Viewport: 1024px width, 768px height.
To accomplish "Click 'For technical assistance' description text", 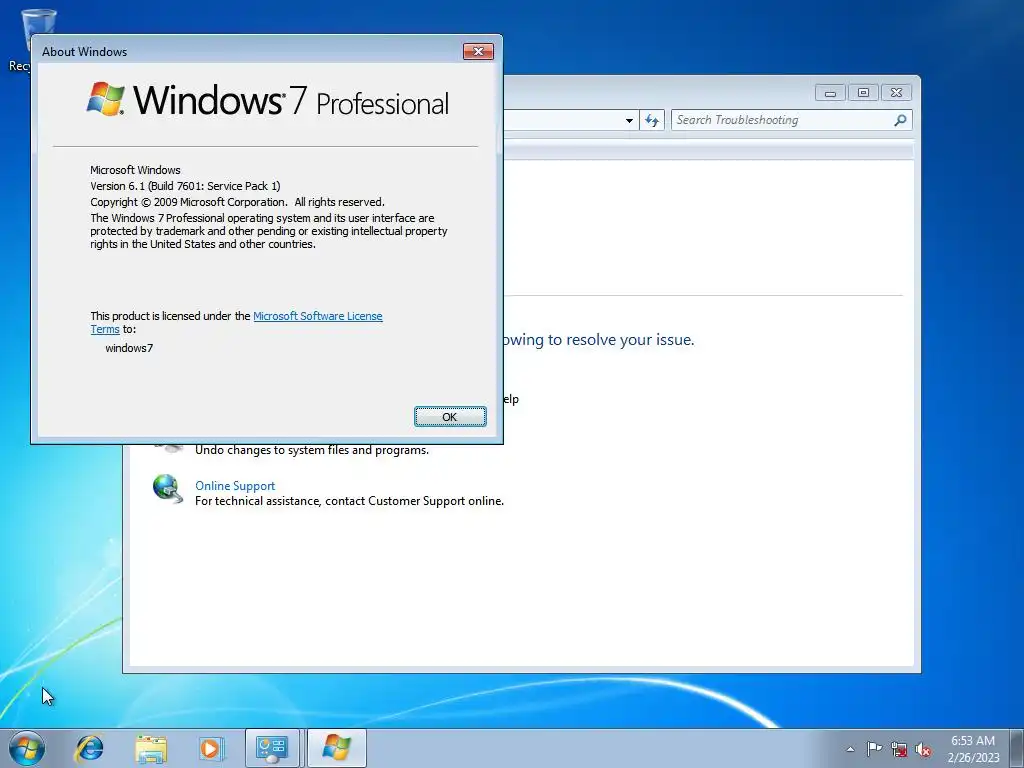I will click(349, 501).
